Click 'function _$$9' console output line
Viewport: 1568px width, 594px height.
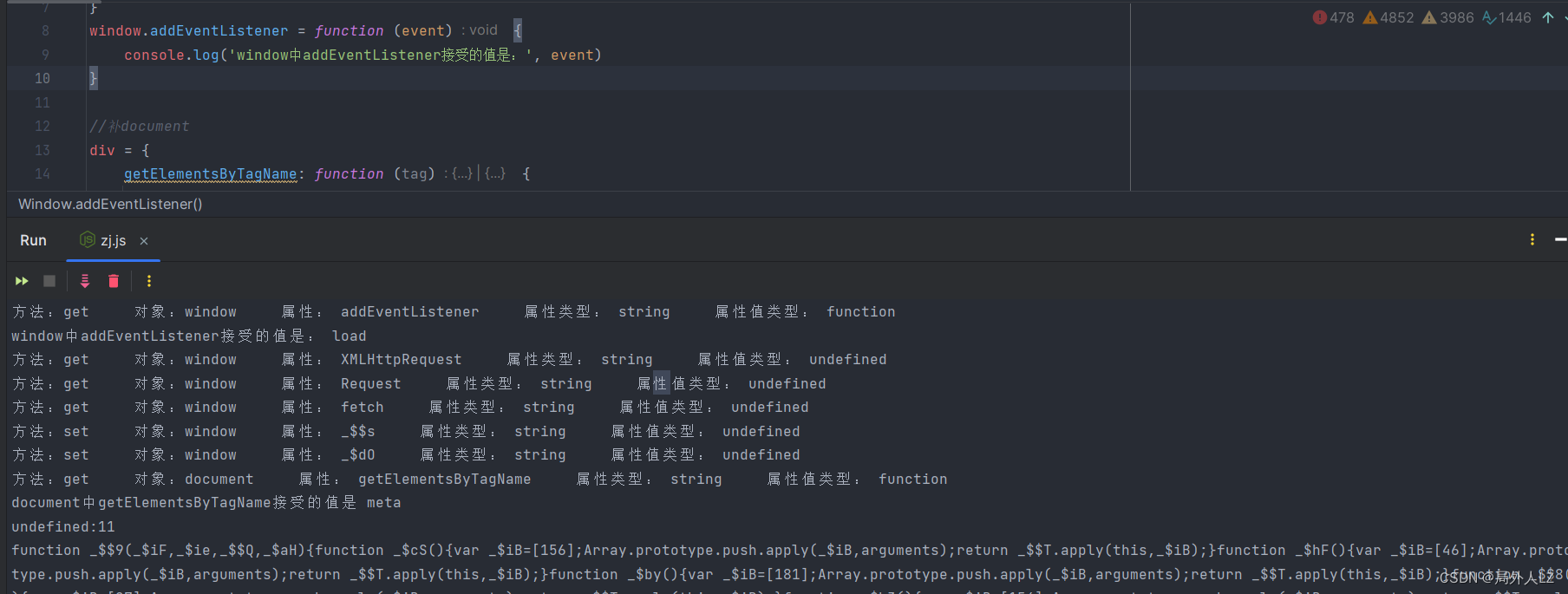(x=789, y=550)
